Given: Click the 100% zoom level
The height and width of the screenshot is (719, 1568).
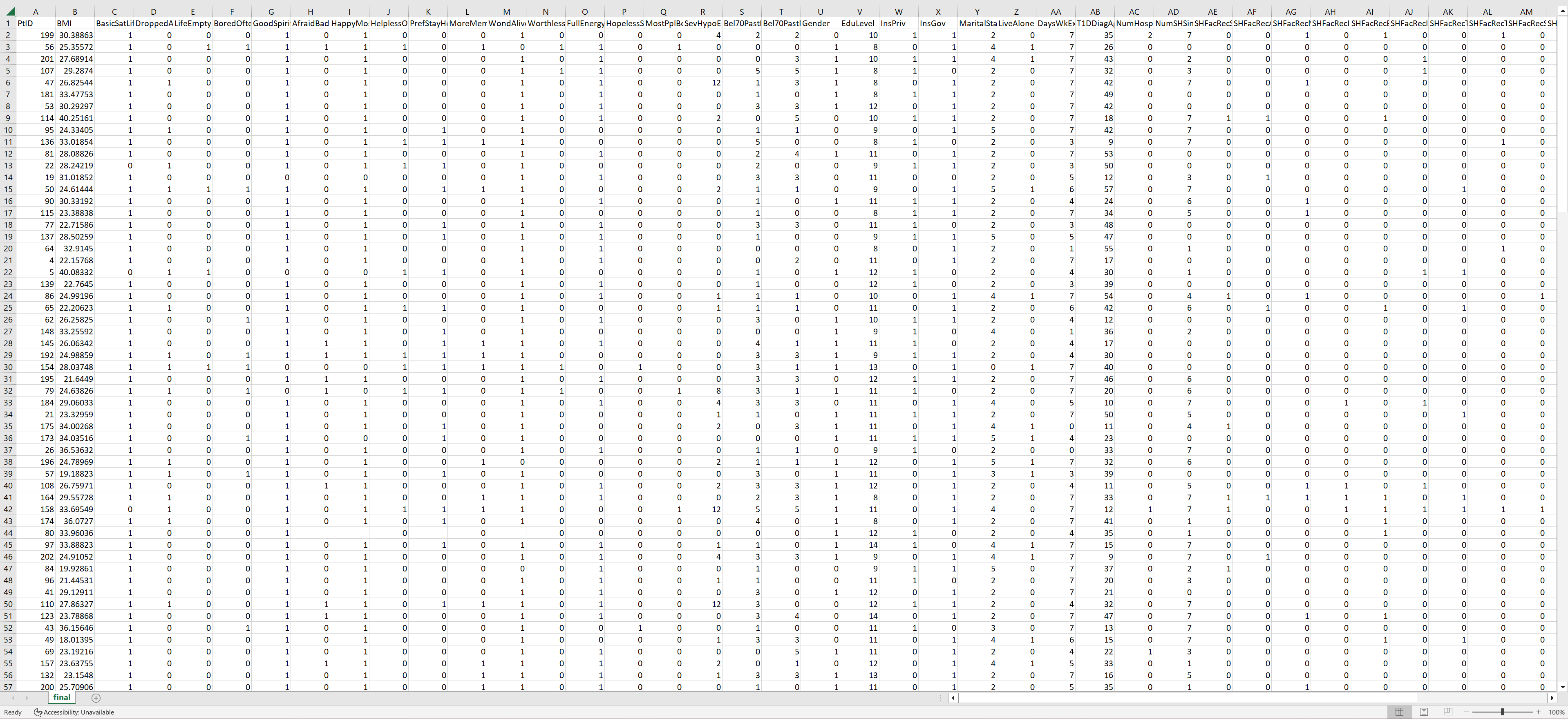Looking at the screenshot, I should (1556, 712).
